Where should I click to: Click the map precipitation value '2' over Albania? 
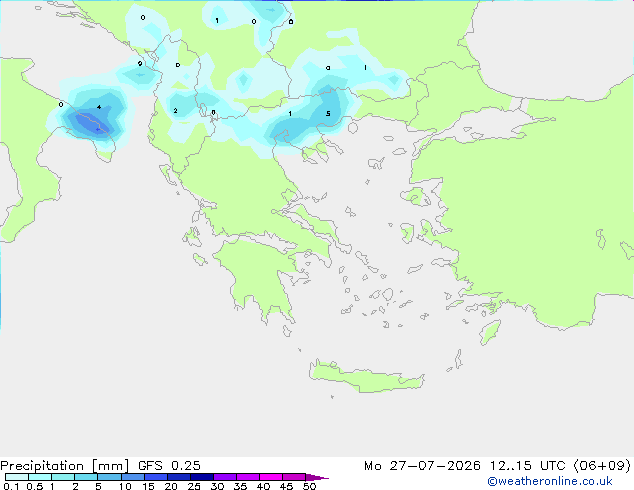tap(175, 110)
